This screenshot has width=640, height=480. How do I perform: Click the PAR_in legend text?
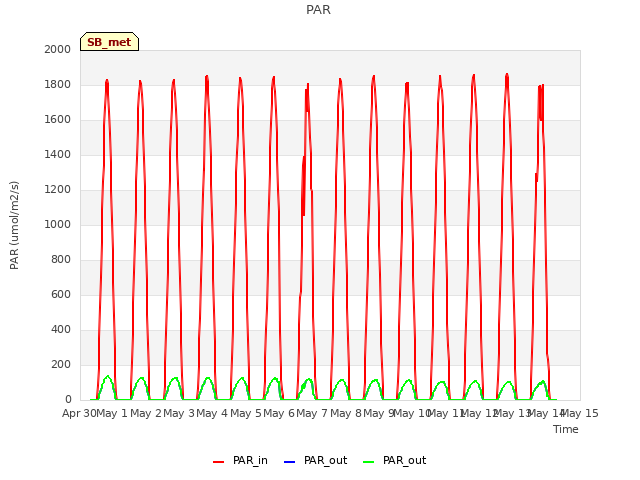pos(250,460)
